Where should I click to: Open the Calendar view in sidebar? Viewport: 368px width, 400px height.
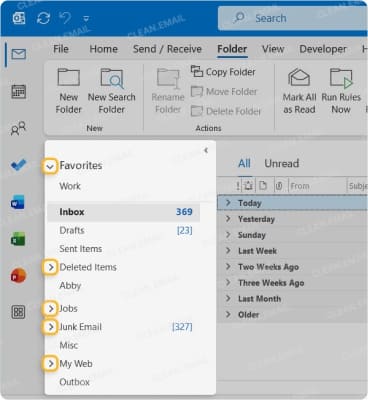[19, 92]
